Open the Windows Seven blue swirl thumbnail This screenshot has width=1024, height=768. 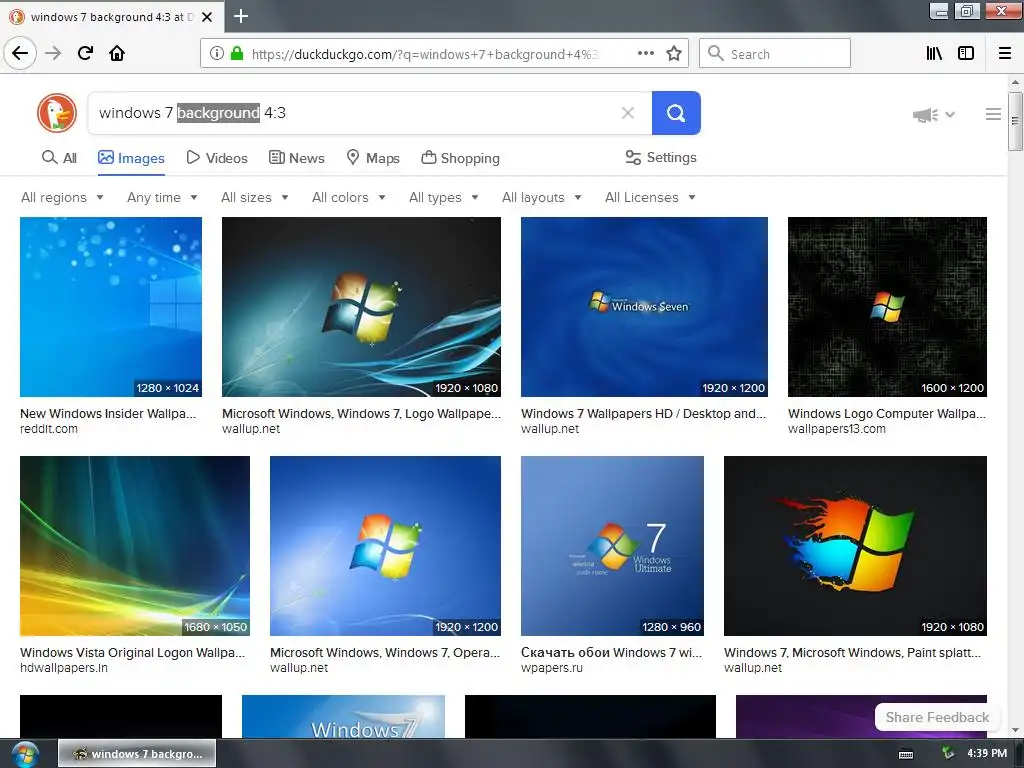pyautogui.click(x=644, y=307)
